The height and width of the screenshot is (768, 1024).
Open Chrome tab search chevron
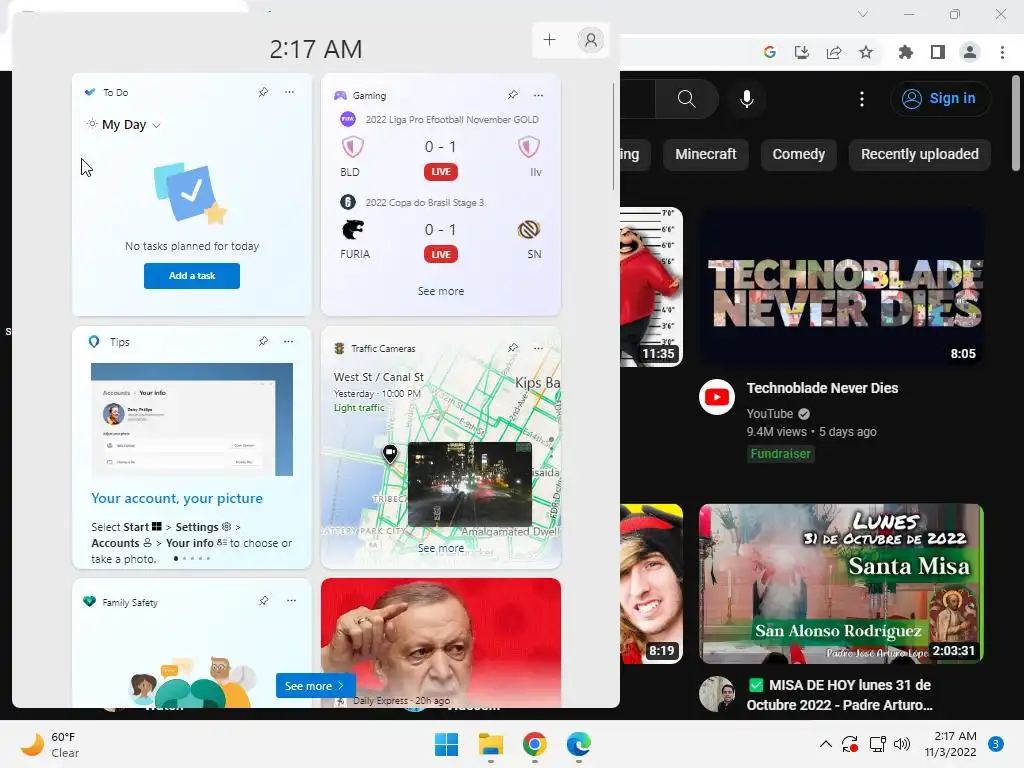coord(863,14)
